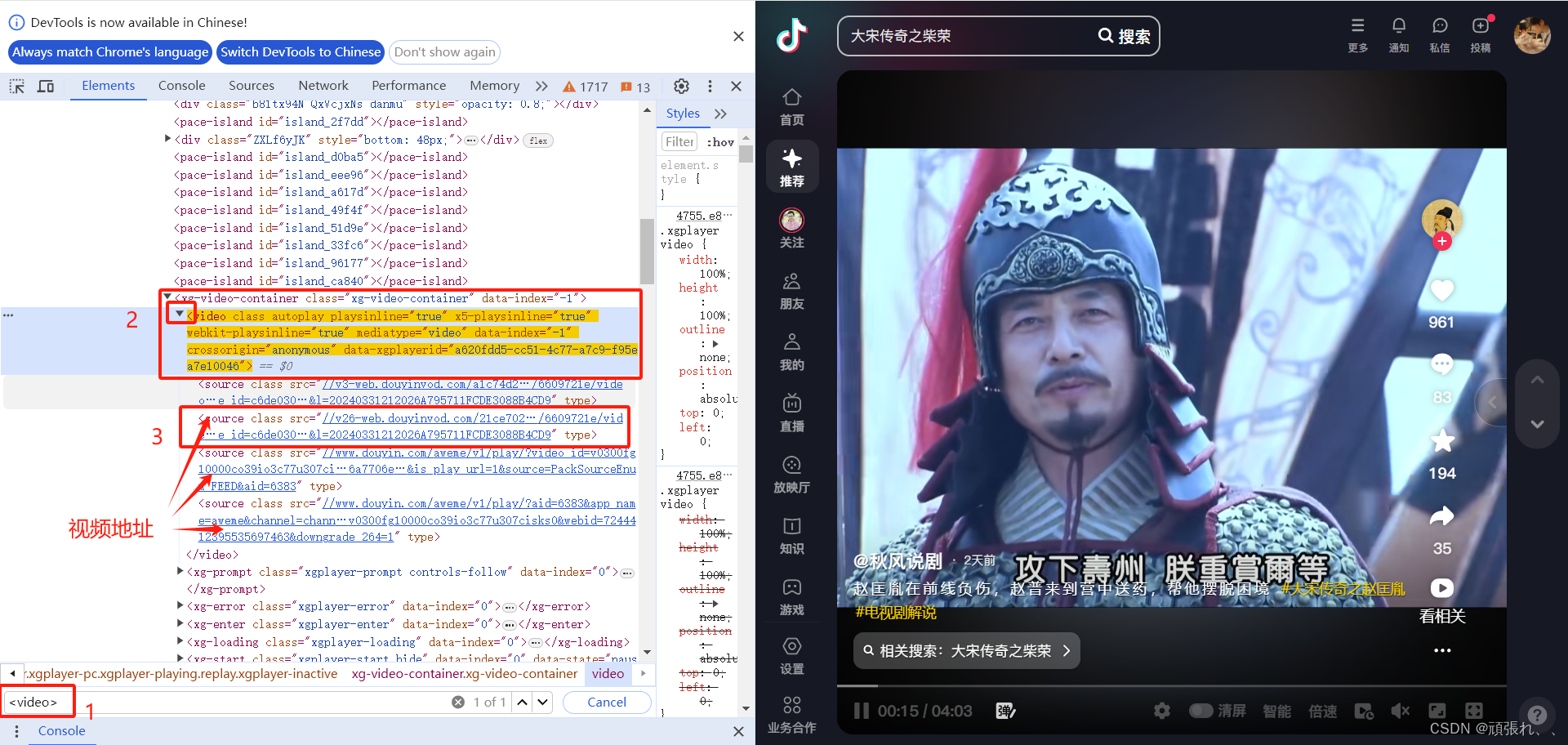The width and height of the screenshot is (1568, 745).
Task: Open the 推荐 recommended sidebar item
Action: [x=791, y=167]
